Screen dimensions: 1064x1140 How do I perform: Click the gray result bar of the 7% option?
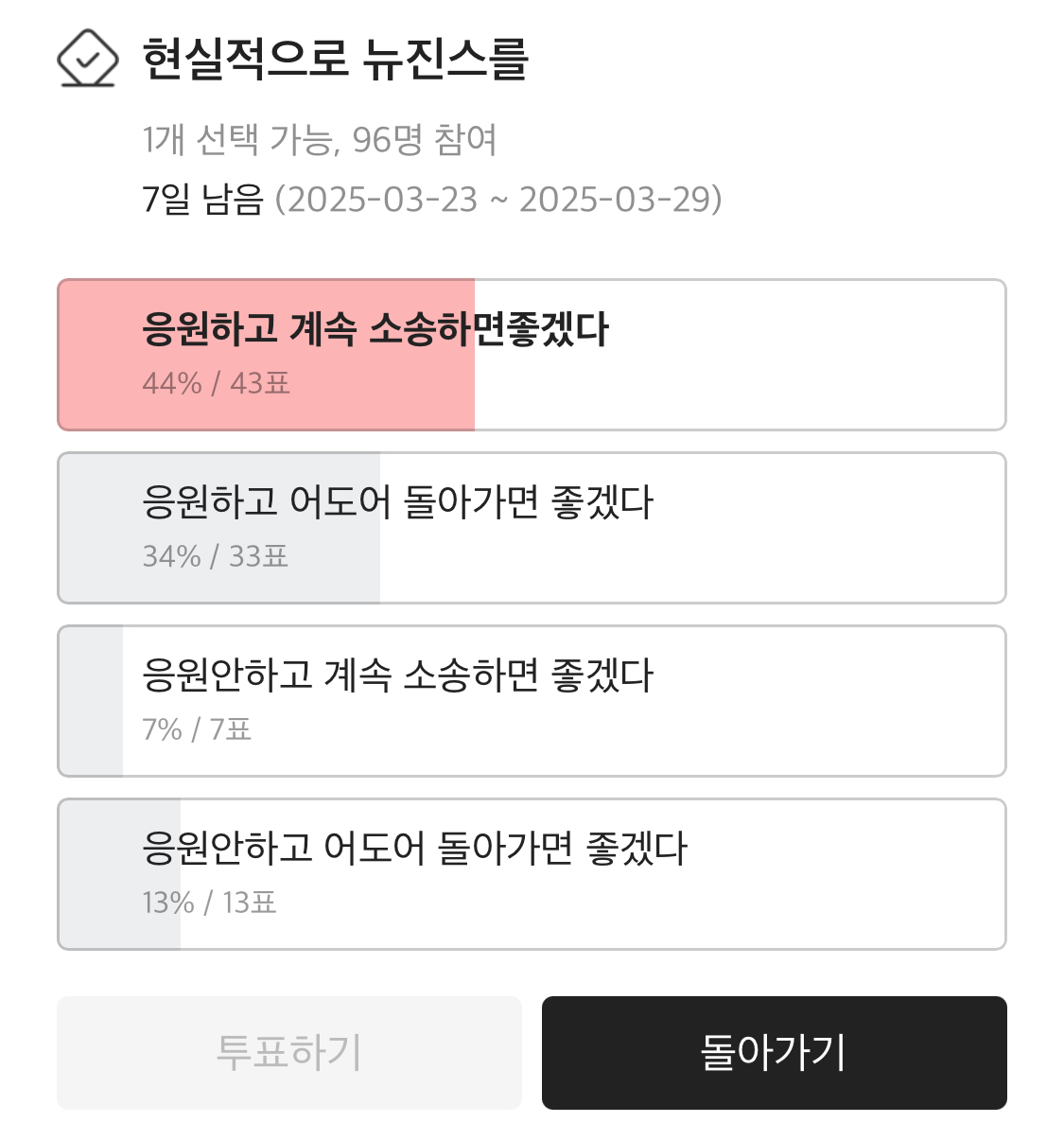pyautogui.click(x=92, y=701)
